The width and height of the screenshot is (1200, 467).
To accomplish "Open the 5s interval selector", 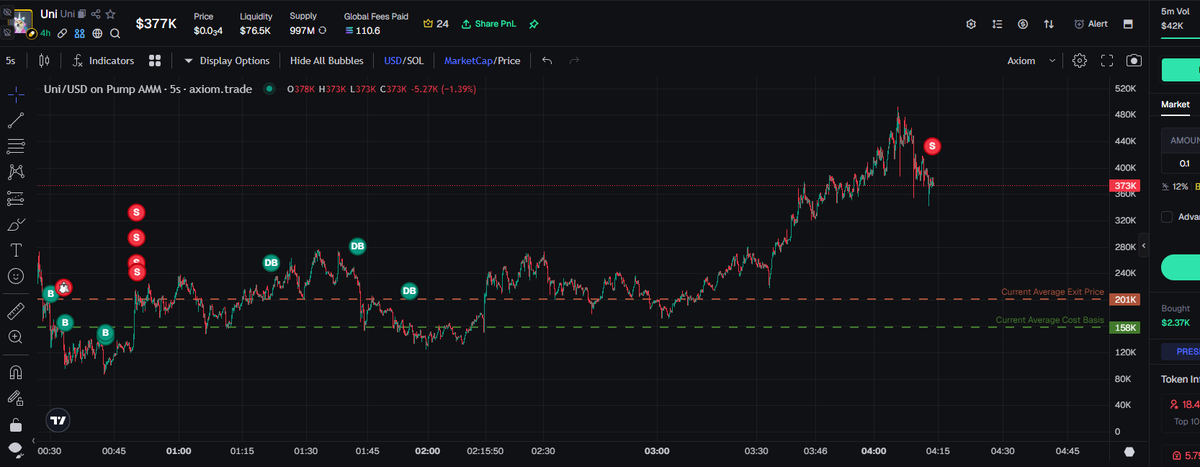I will [x=10, y=60].
